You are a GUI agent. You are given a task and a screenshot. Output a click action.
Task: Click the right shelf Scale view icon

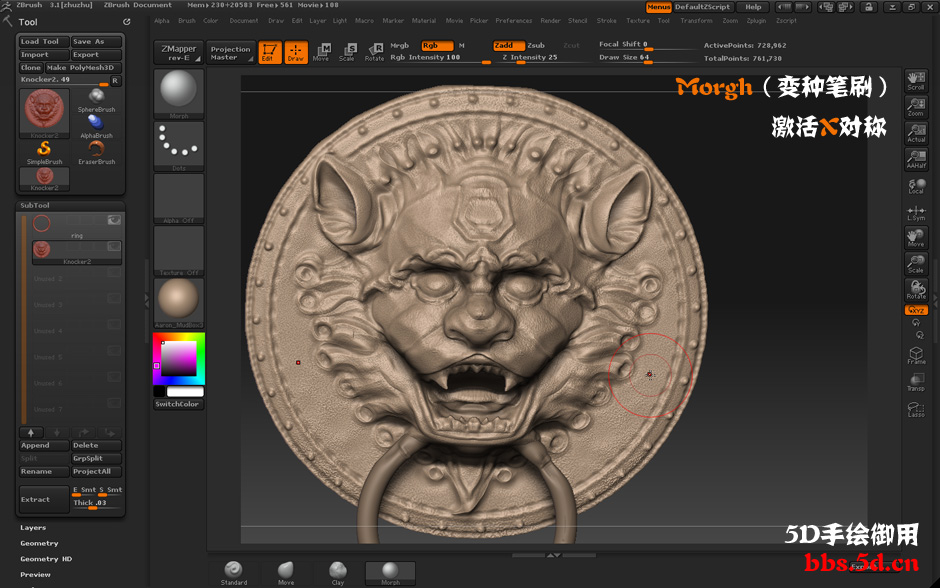[915, 264]
